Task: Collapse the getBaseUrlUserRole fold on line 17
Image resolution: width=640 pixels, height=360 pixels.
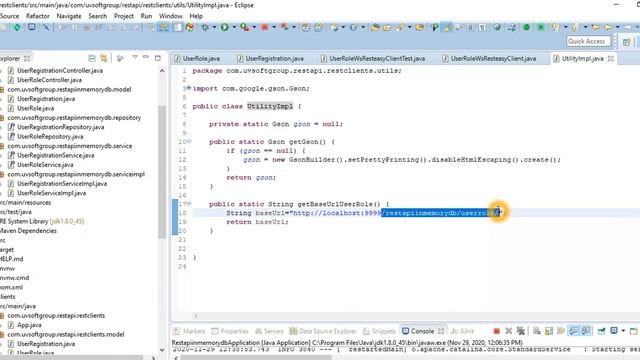Action: click(189, 203)
